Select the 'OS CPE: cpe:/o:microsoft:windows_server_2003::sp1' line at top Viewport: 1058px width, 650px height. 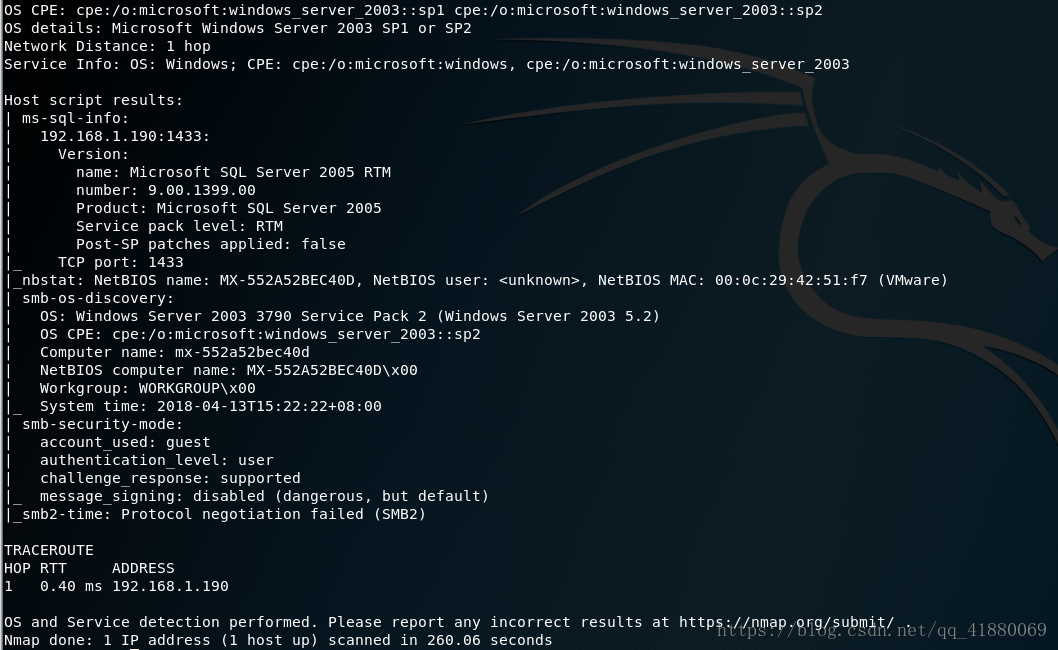[413, 10]
